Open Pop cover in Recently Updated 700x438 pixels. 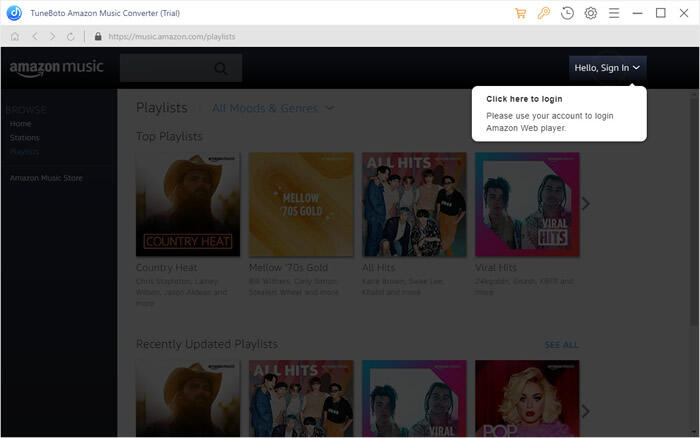tap(527, 398)
